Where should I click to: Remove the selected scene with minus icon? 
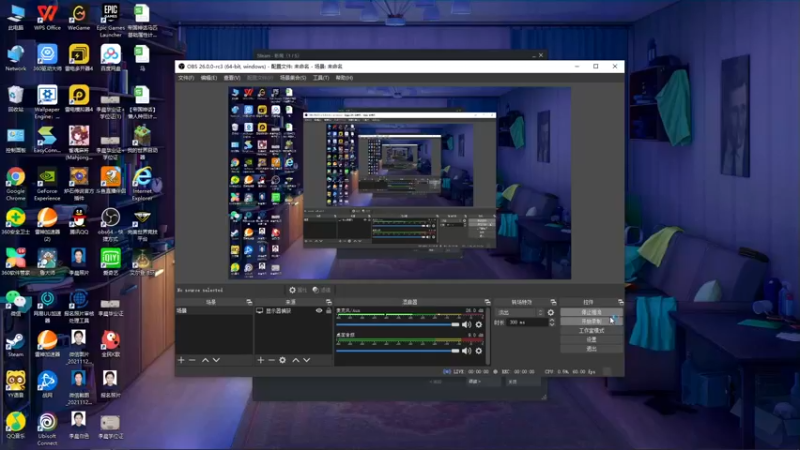coord(192,360)
